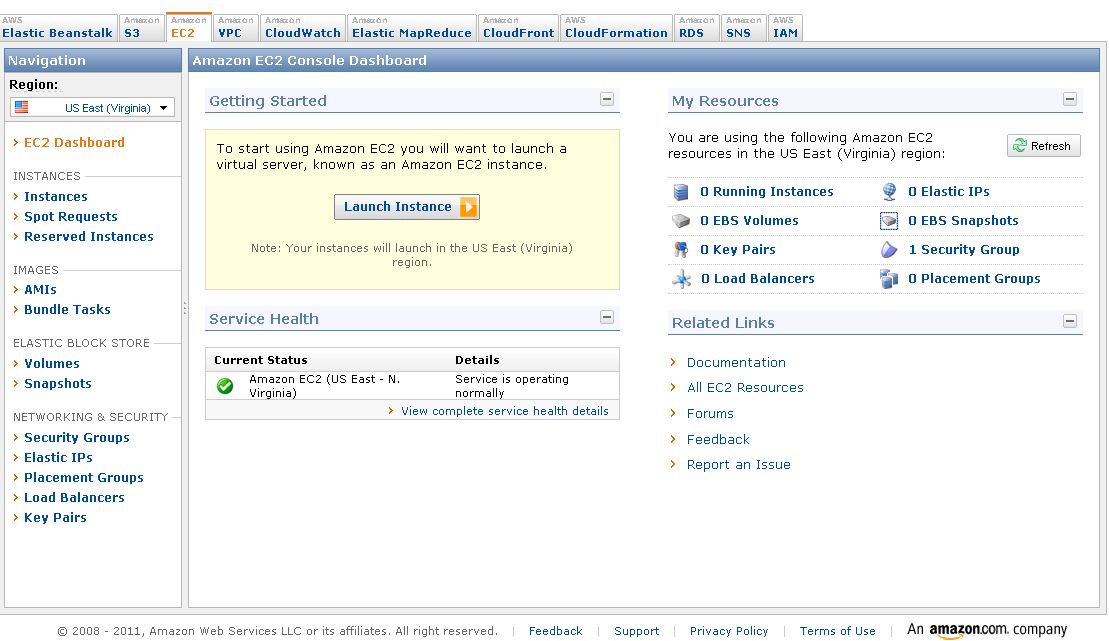Image resolution: width=1109 pixels, height=641 pixels.
Task: Click the 0 Load Balancers link
Action: (x=757, y=279)
